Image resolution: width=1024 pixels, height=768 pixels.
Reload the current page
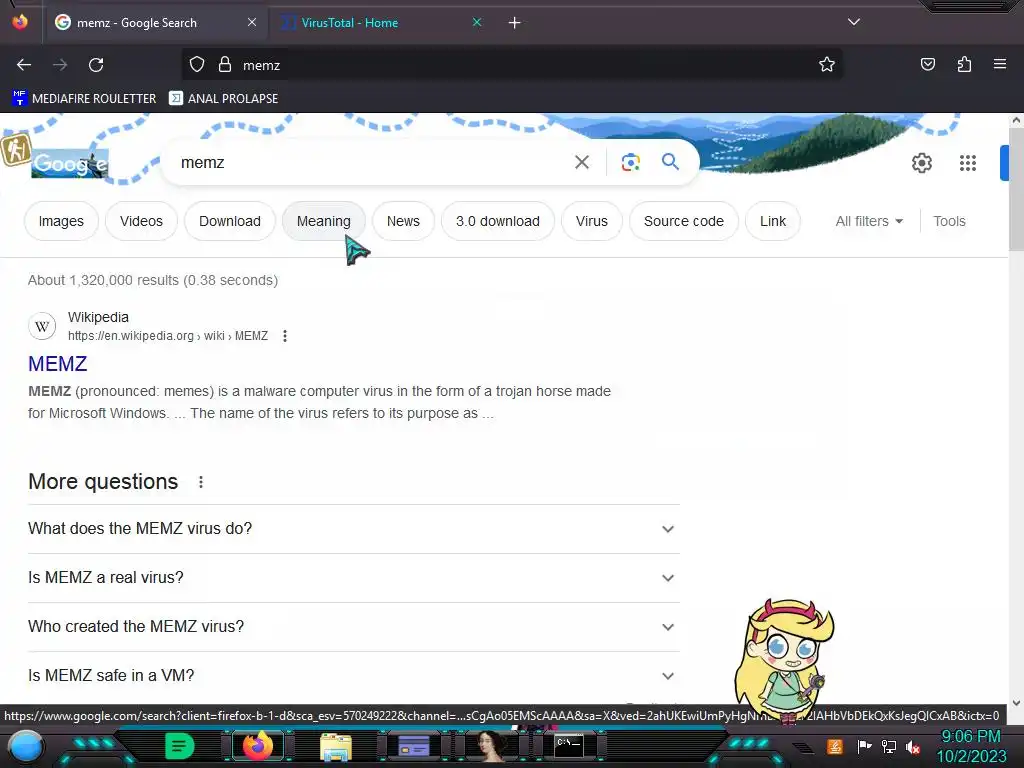pos(96,65)
